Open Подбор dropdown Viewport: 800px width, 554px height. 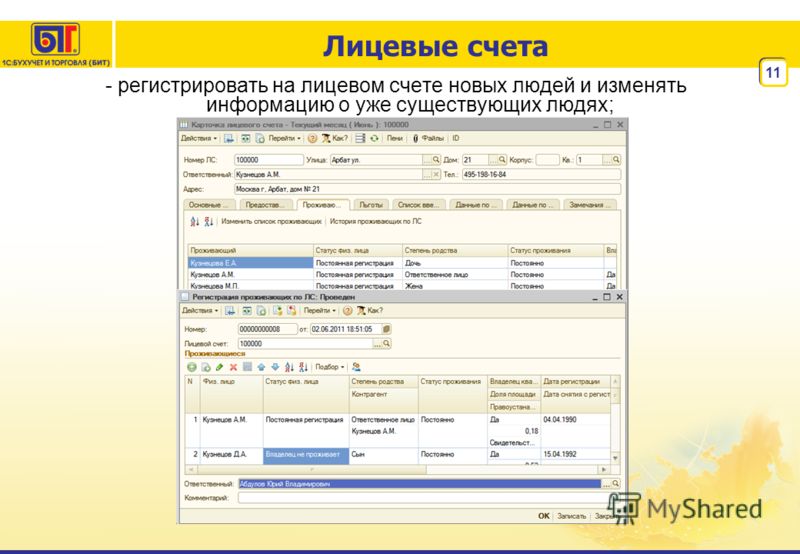(330, 367)
